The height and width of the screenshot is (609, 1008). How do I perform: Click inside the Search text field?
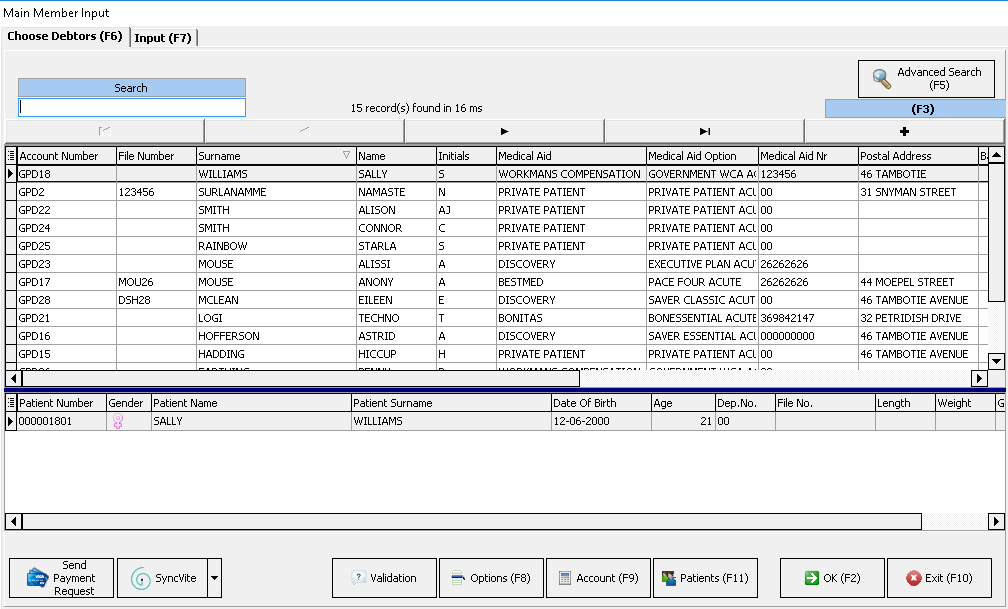(131, 108)
